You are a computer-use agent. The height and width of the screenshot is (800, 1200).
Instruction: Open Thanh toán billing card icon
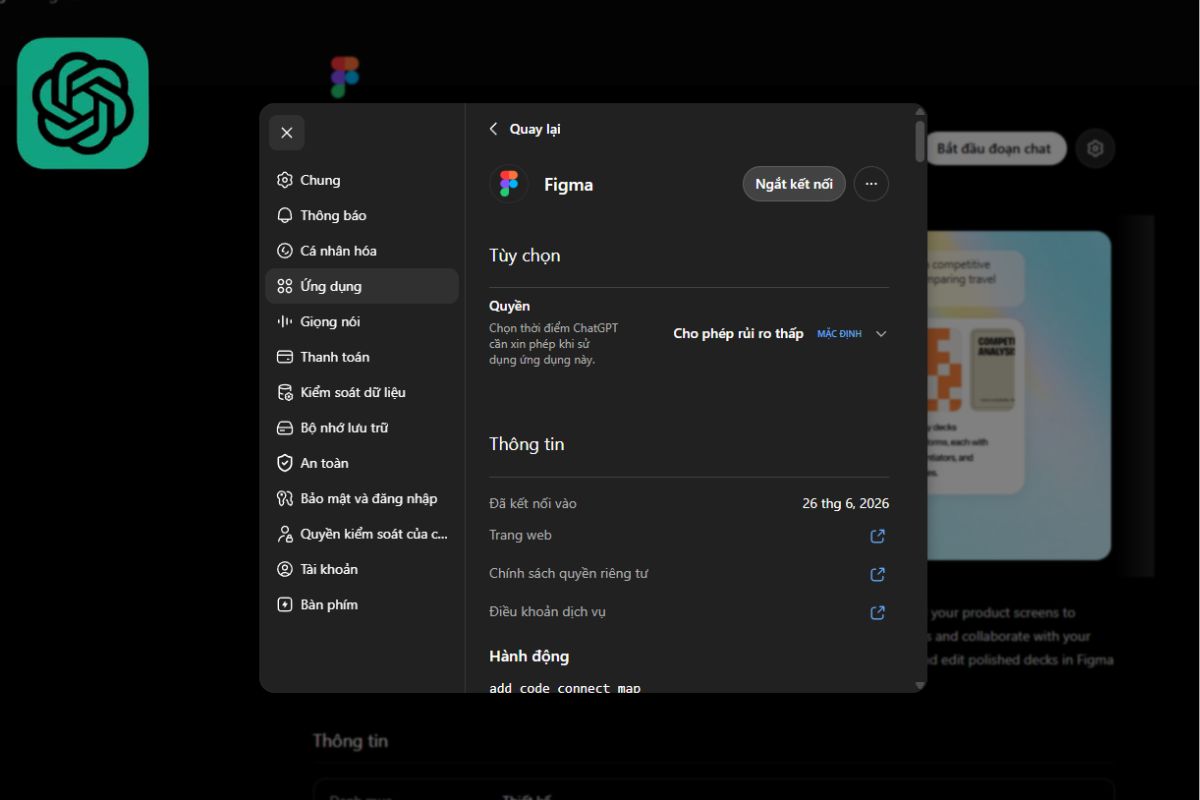click(x=285, y=357)
